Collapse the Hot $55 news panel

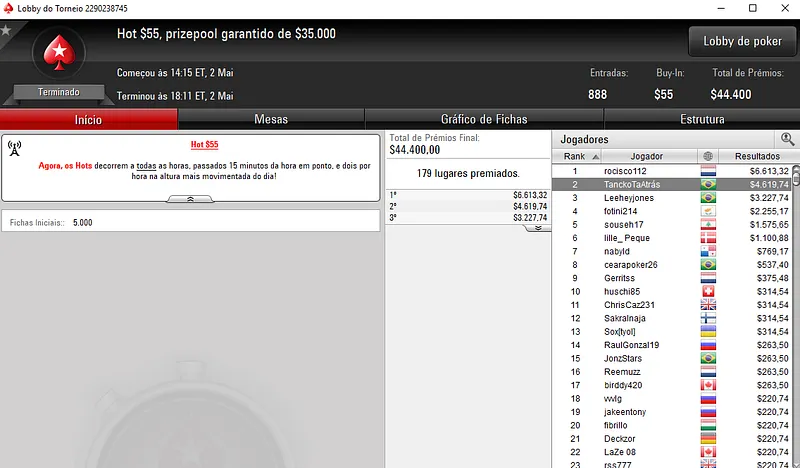(x=190, y=199)
